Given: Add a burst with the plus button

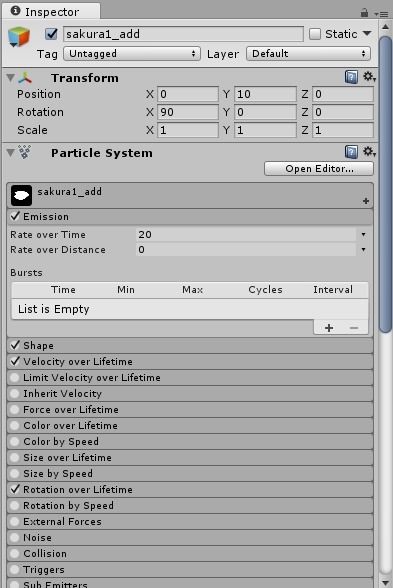Looking at the screenshot, I should pyautogui.click(x=329, y=328).
